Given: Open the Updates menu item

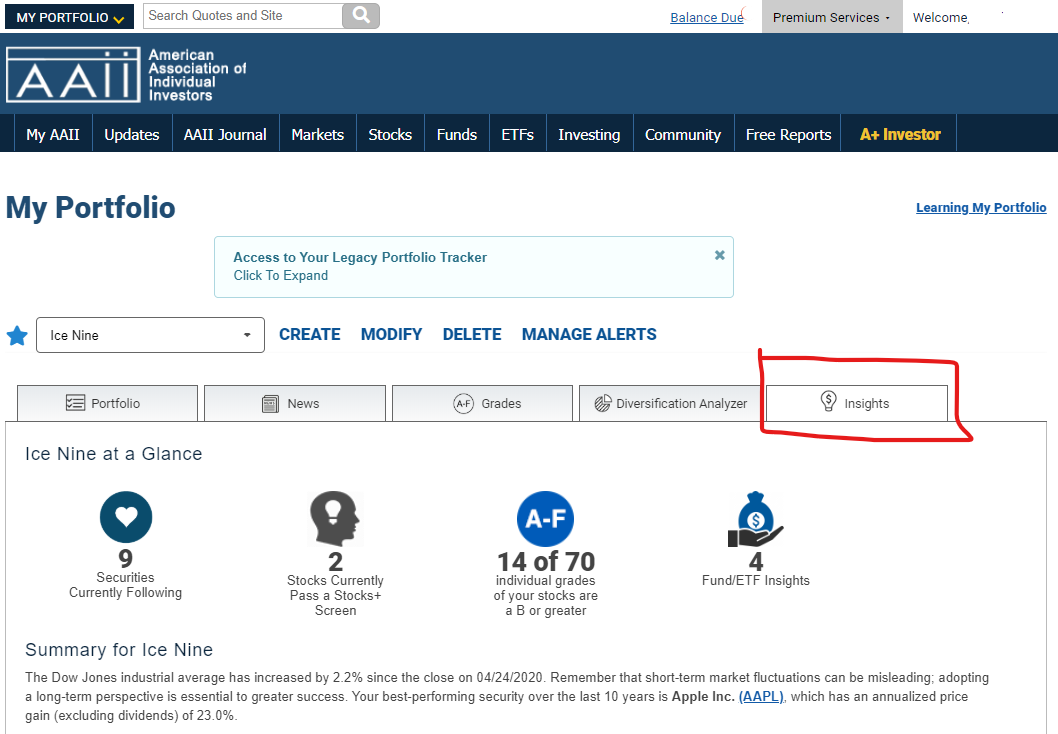Looking at the screenshot, I should [x=132, y=134].
